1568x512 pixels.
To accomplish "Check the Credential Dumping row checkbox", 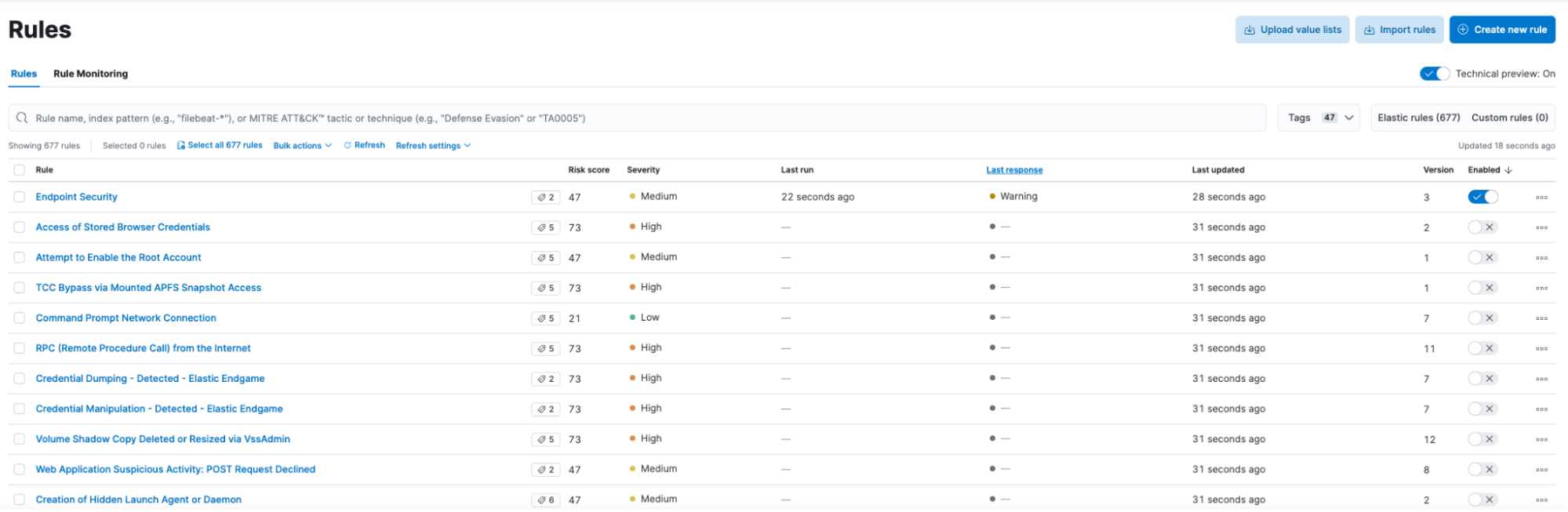I will tap(20, 379).
